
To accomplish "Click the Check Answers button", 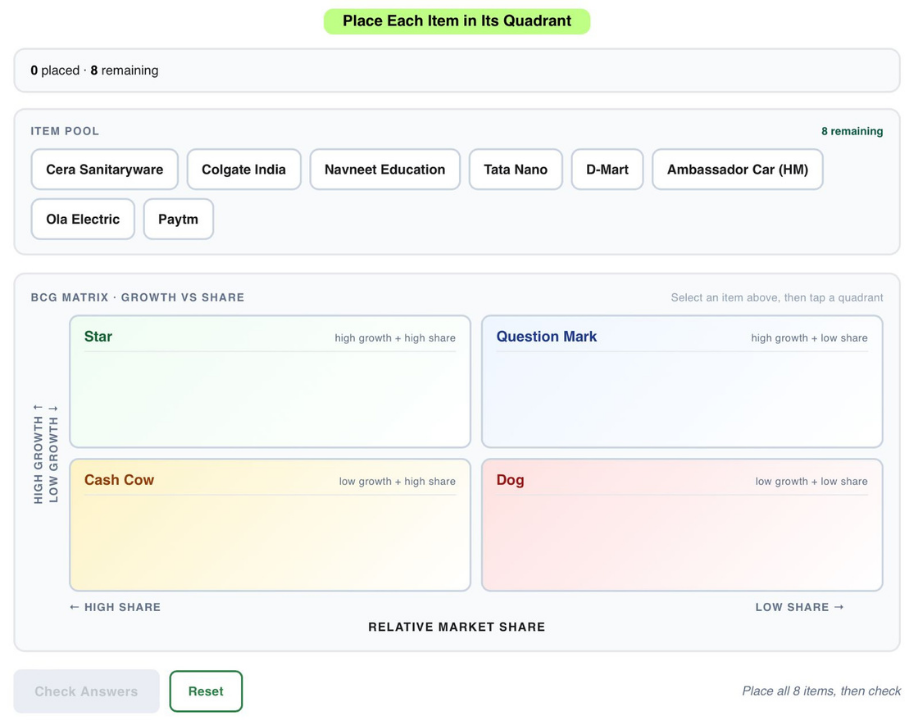I will [x=86, y=691].
